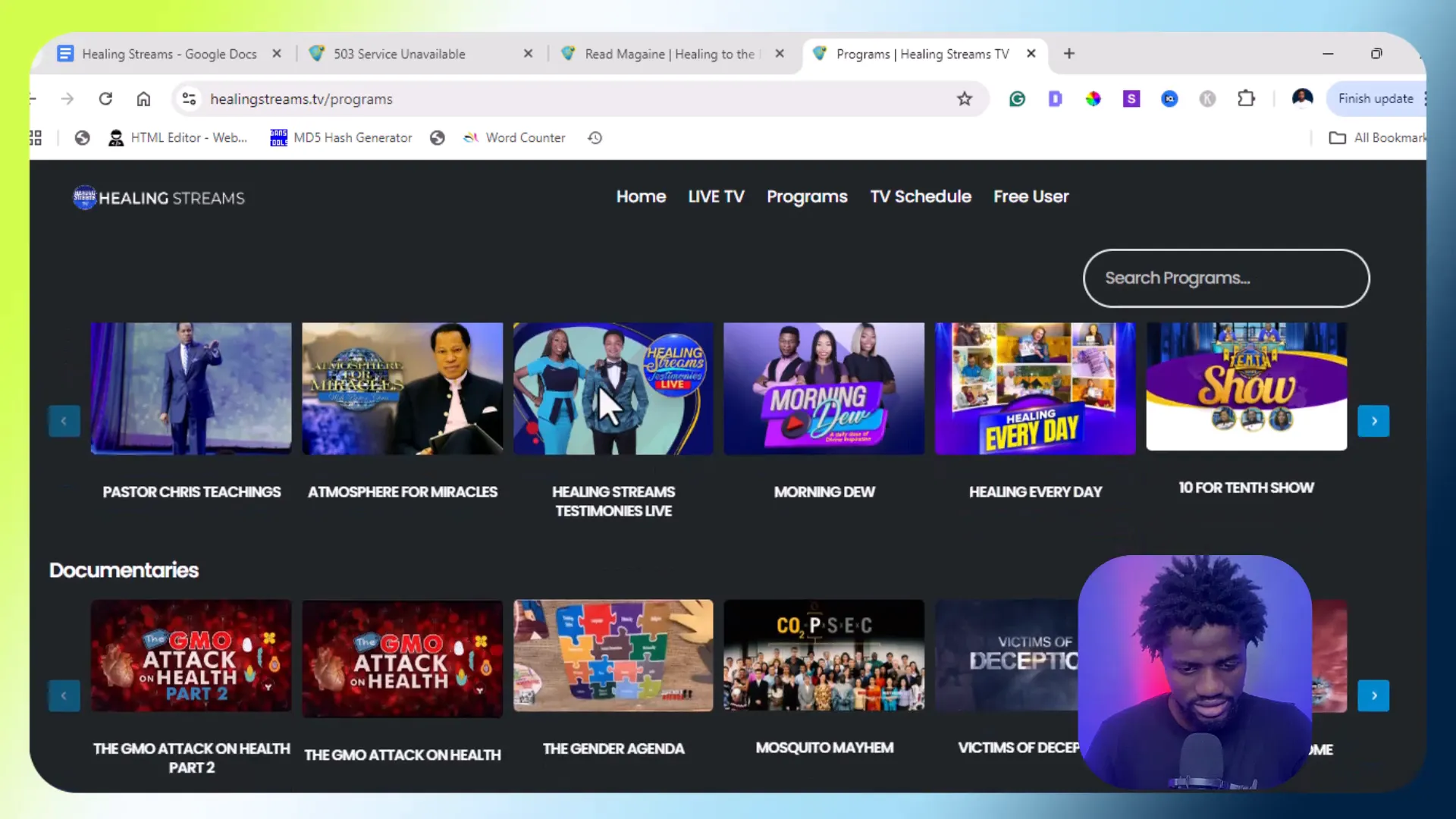Open The Gender Agenda puzzle thumbnail
This screenshot has height=819, width=1456.
coord(613,656)
